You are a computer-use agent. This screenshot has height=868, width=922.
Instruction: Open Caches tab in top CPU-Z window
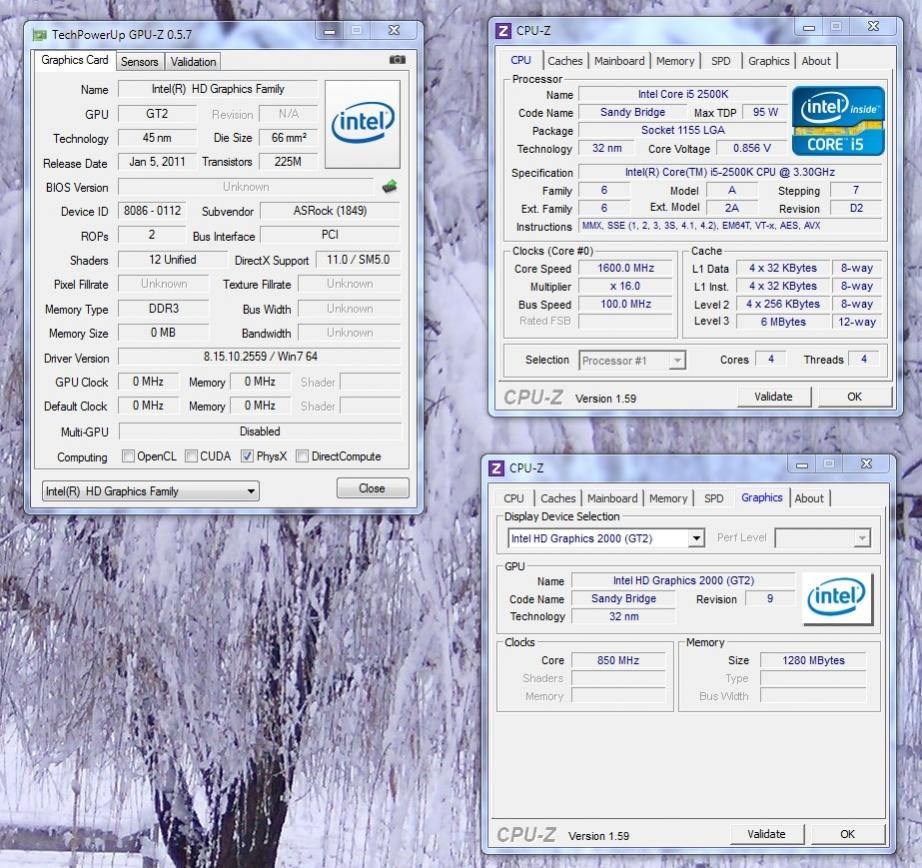click(x=564, y=61)
